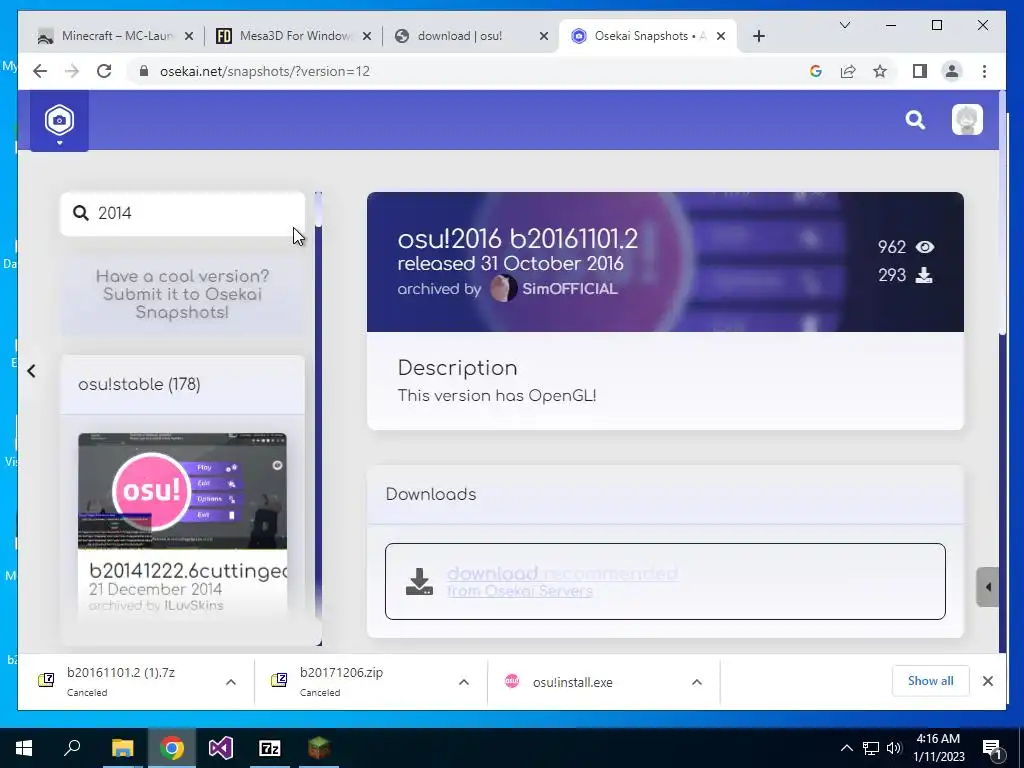Open the Chrome profile icon
This screenshot has height=768, width=1024.
point(952,71)
